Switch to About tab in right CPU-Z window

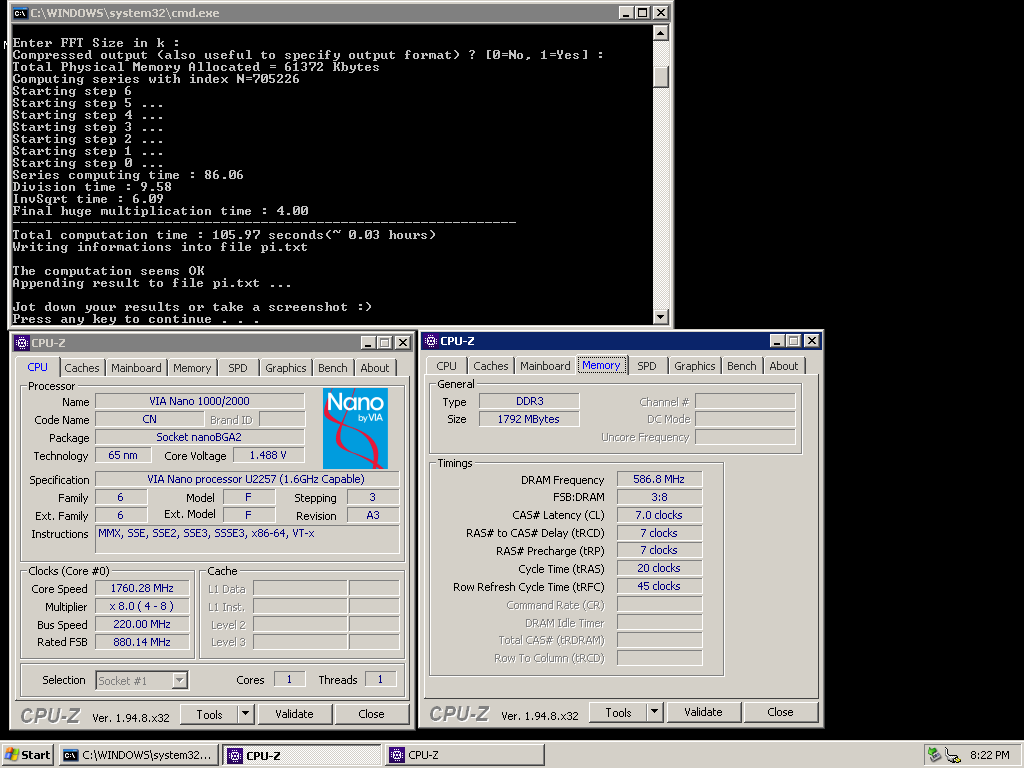click(784, 366)
